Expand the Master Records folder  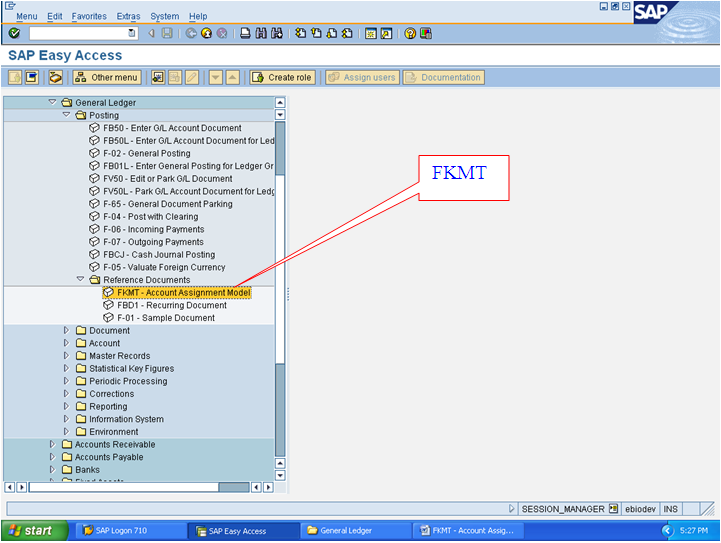pos(66,355)
